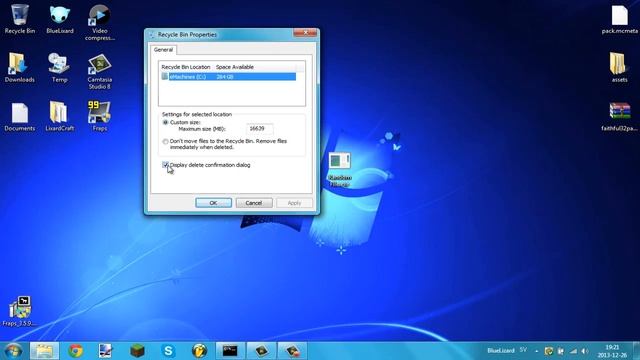Screen dimensions: 640x360
Task: Open Skype from the taskbar
Action: pyautogui.click(x=168, y=351)
